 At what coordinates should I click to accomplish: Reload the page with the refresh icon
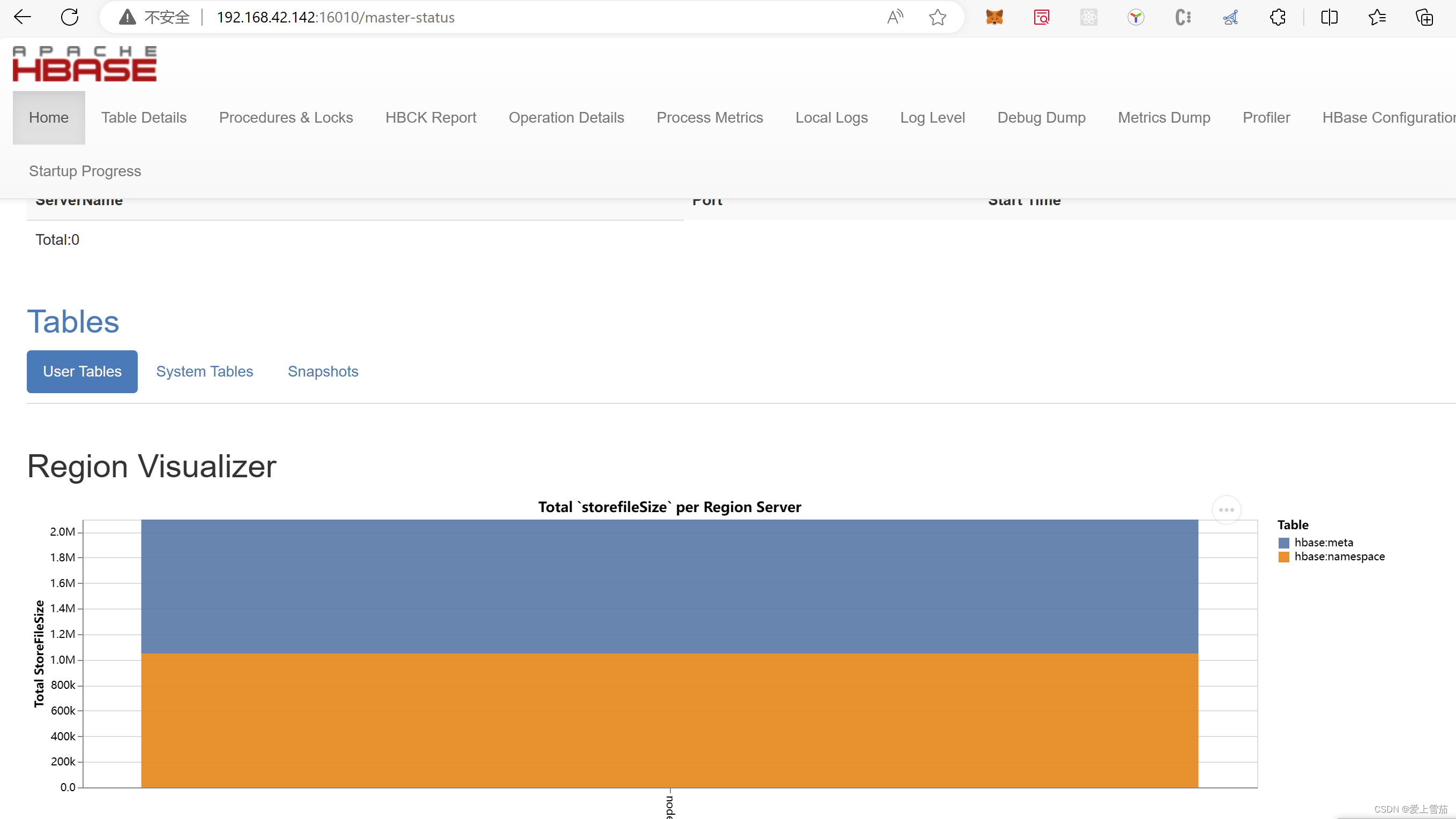coord(70,17)
